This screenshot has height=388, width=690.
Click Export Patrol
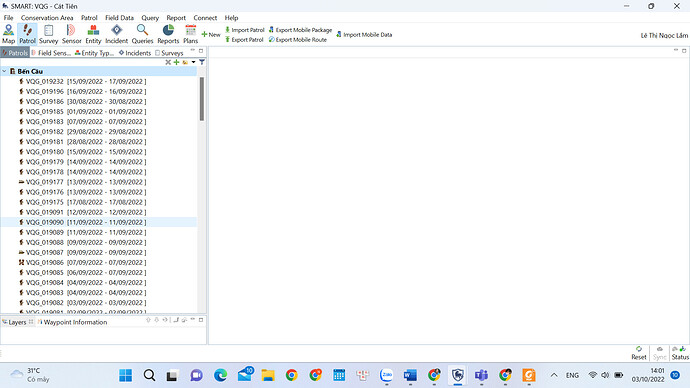point(244,40)
